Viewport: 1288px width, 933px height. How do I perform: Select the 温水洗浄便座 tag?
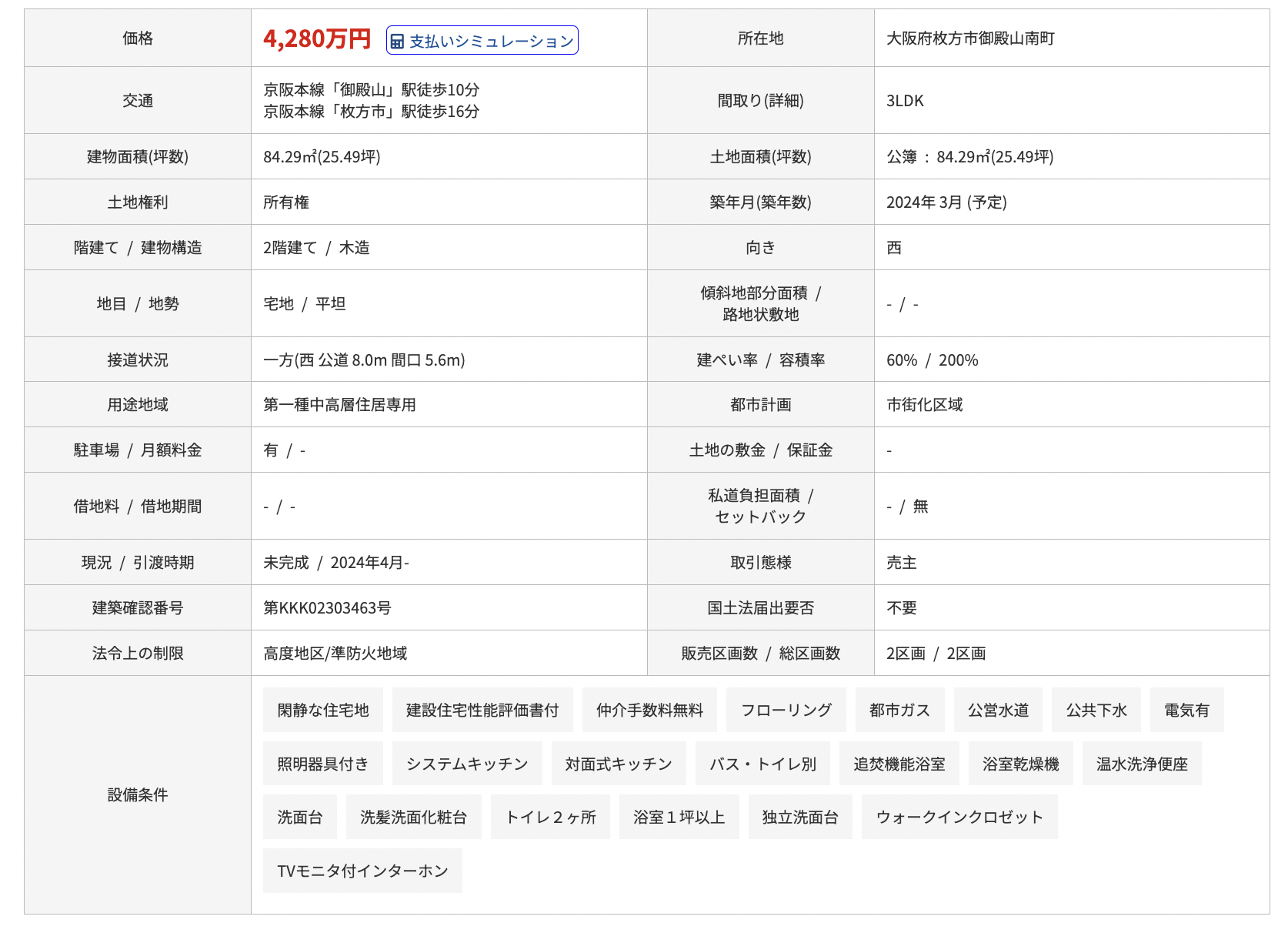(x=1142, y=764)
